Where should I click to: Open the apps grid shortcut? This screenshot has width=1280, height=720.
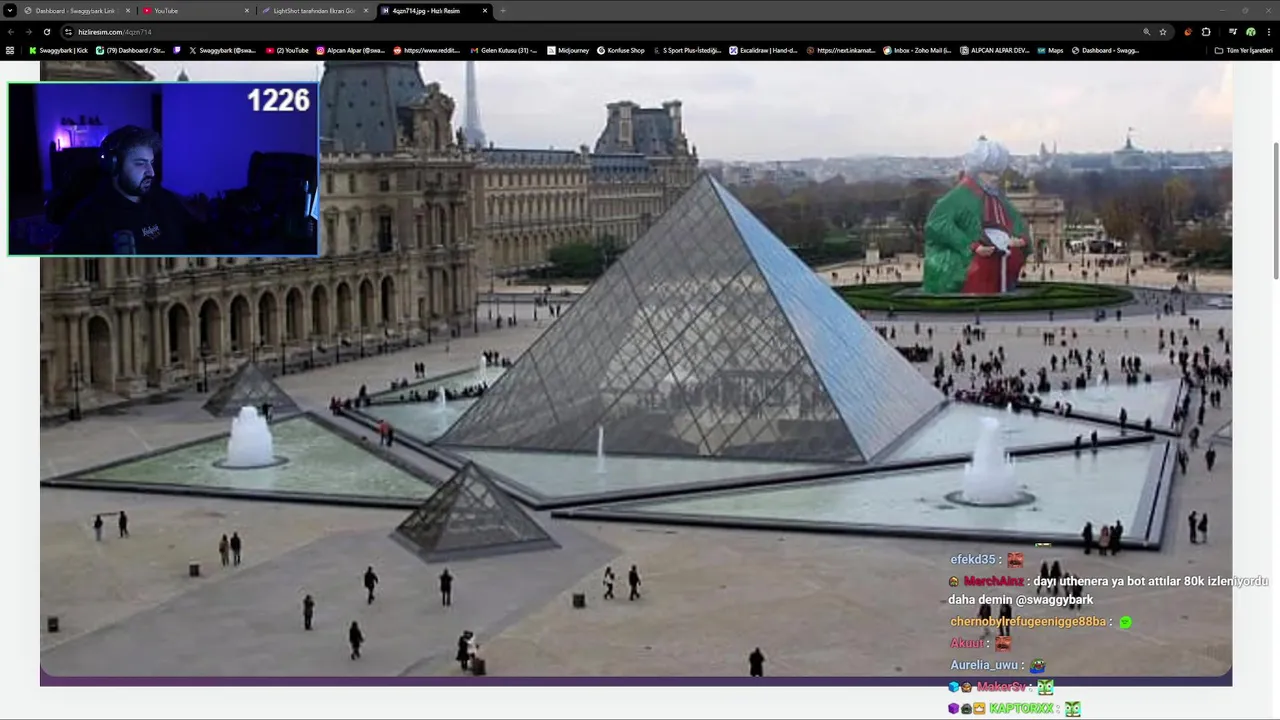pos(10,50)
